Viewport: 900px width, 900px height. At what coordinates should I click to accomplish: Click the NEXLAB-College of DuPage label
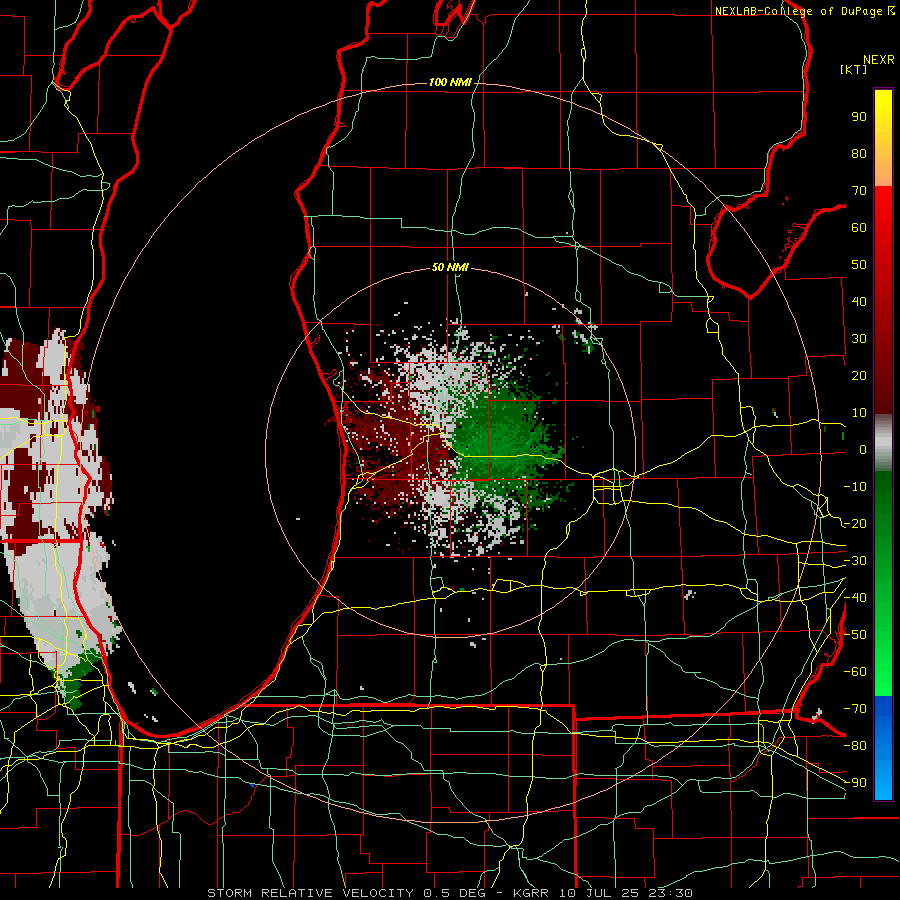point(799,11)
